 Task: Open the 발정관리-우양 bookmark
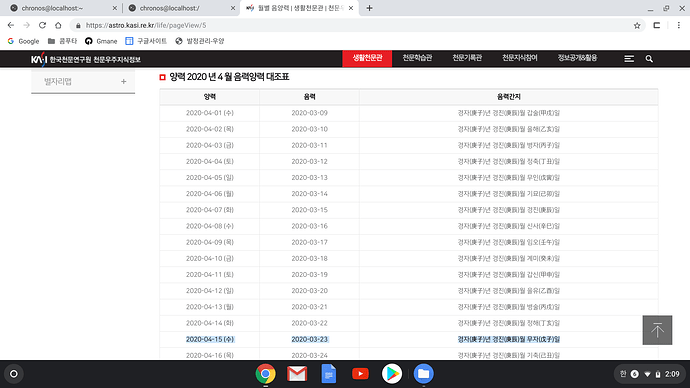[x=200, y=41]
